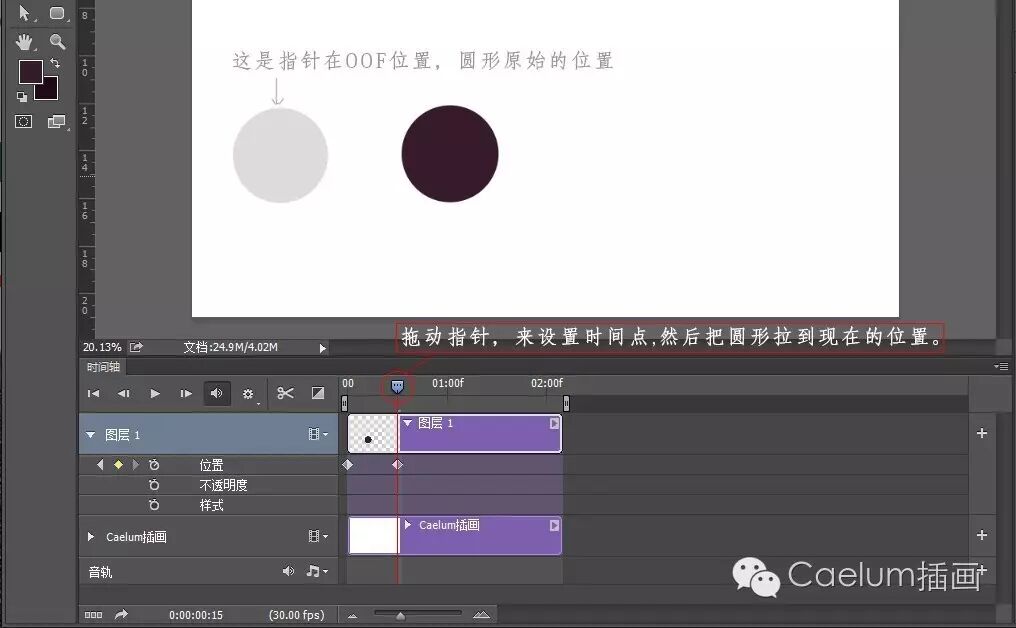Click the blue playhead marker
1016x628 pixels.
(x=397, y=386)
